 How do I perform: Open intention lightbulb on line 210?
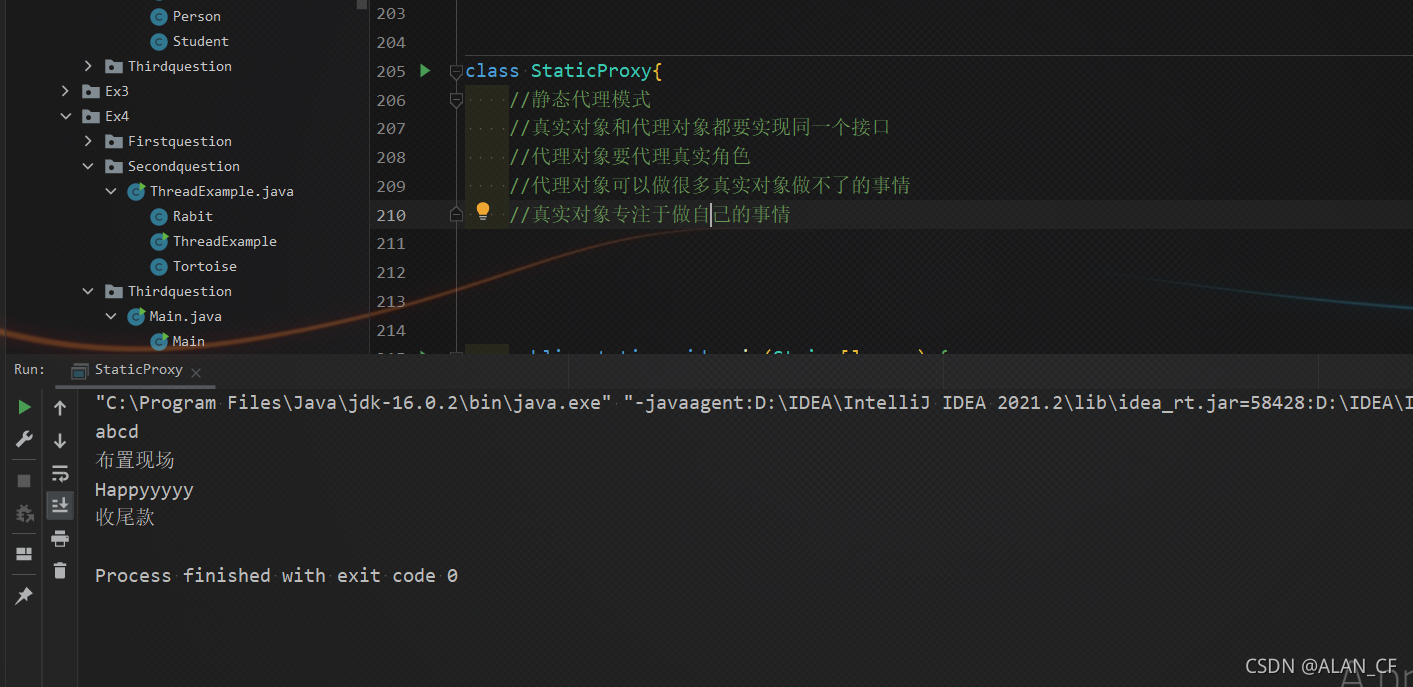(483, 211)
